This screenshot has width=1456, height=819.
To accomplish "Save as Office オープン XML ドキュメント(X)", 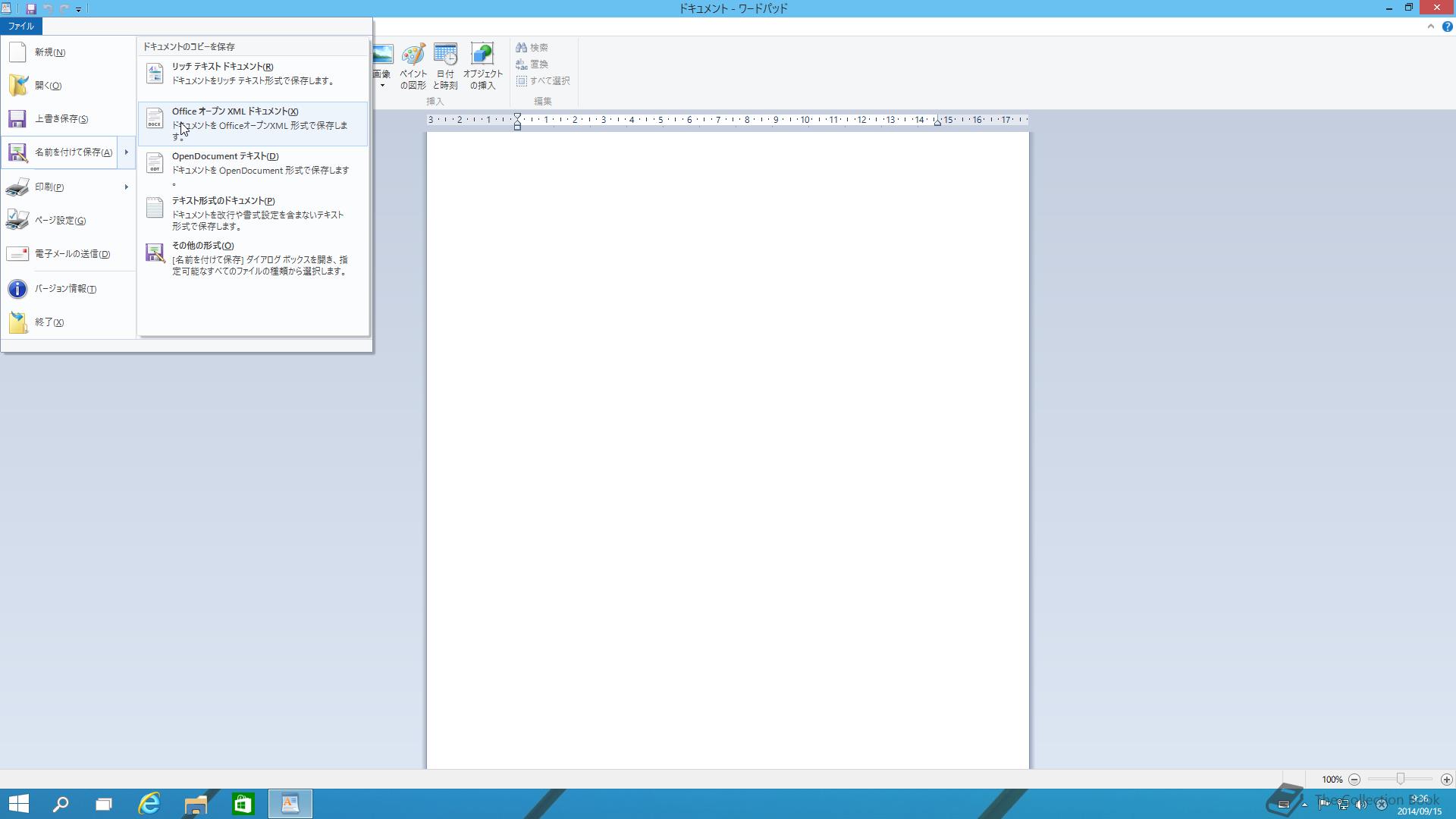I will click(253, 124).
